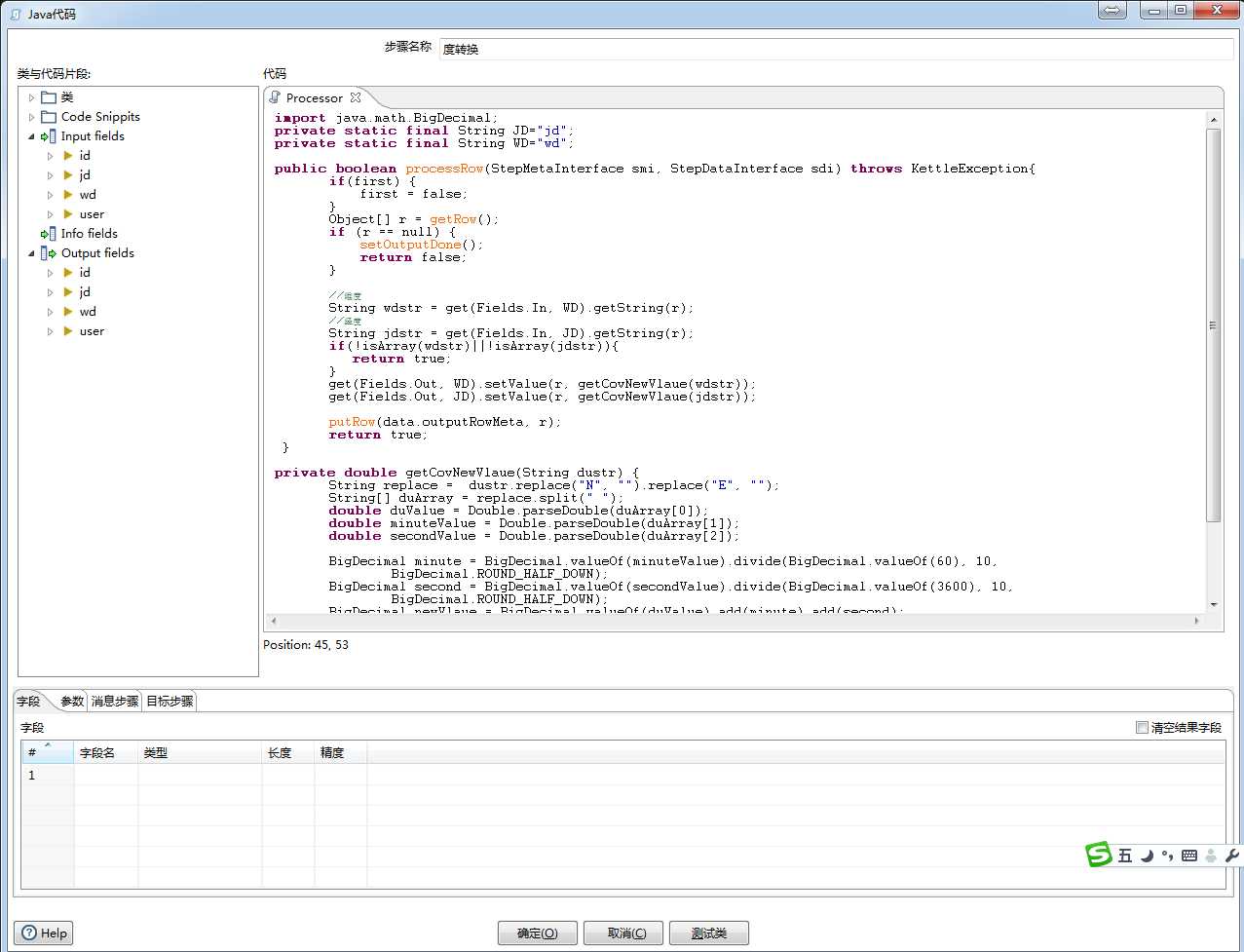Expand the id node under Input fields
This screenshot has height=952, width=1244.
51,156
